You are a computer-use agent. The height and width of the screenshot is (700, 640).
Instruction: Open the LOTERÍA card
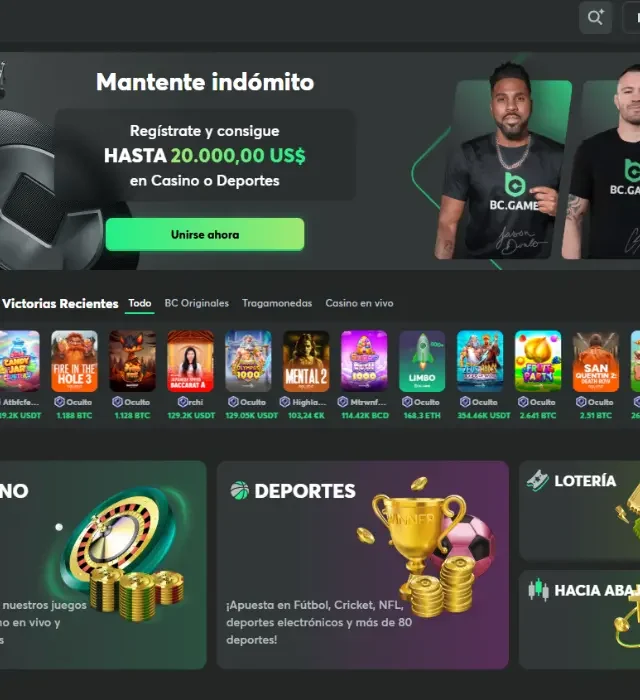(579, 511)
